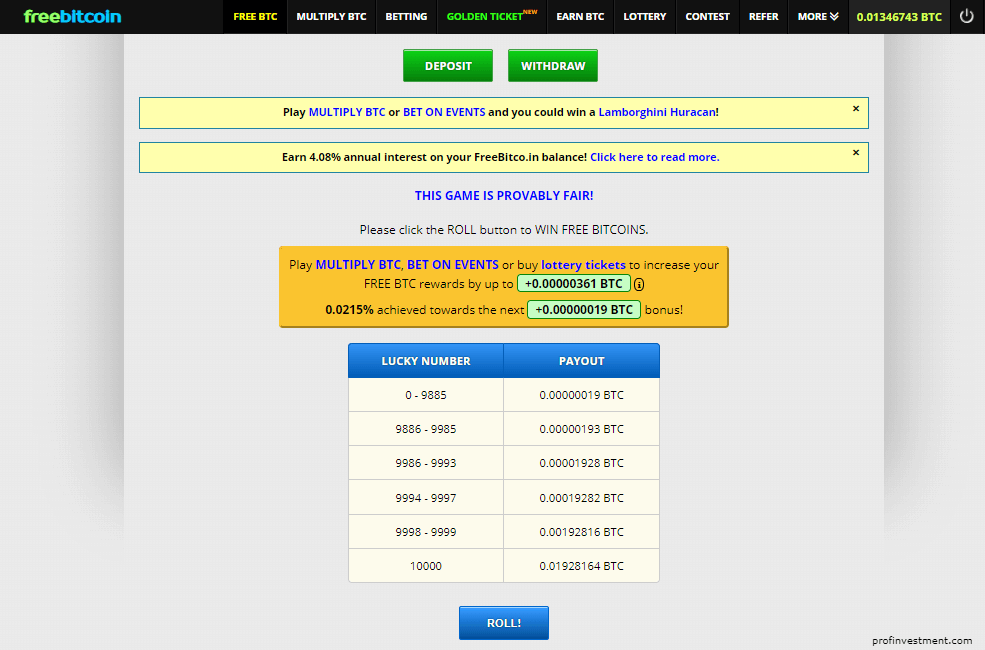This screenshot has height=650, width=985.
Task: Select the 9994 - 9997 cell
Action: pyautogui.click(x=426, y=498)
